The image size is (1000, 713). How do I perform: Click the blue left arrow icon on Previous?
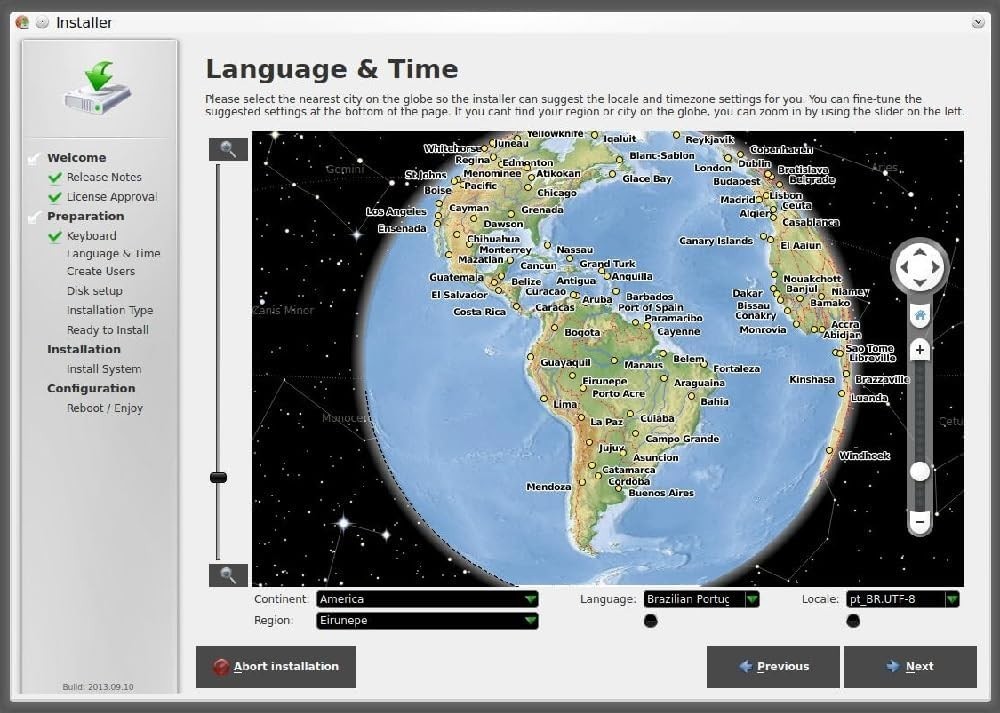click(x=746, y=666)
